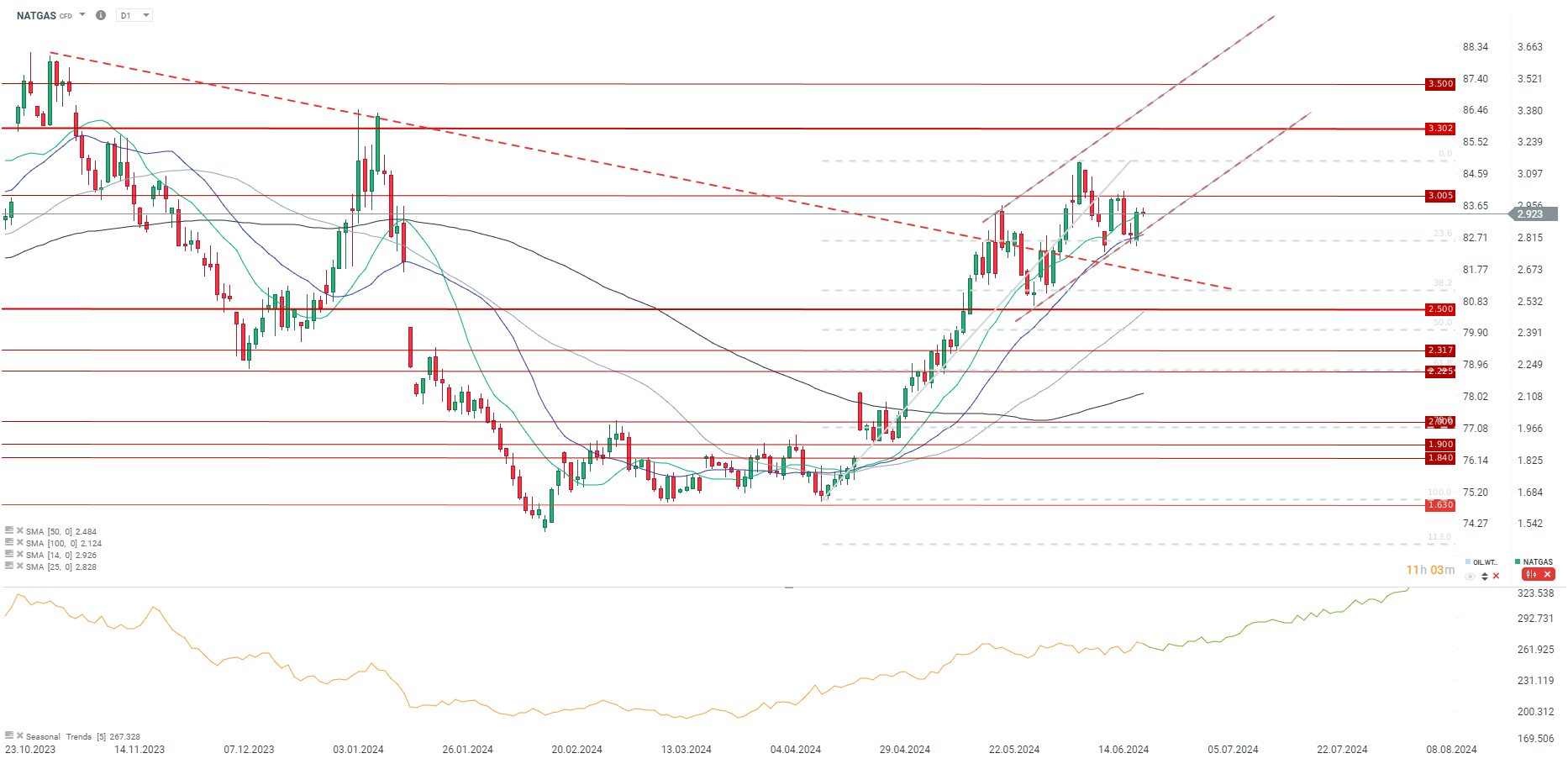Remove the Seasonal Trends indicator
This screenshot has height=764, width=1568.
point(19,735)
